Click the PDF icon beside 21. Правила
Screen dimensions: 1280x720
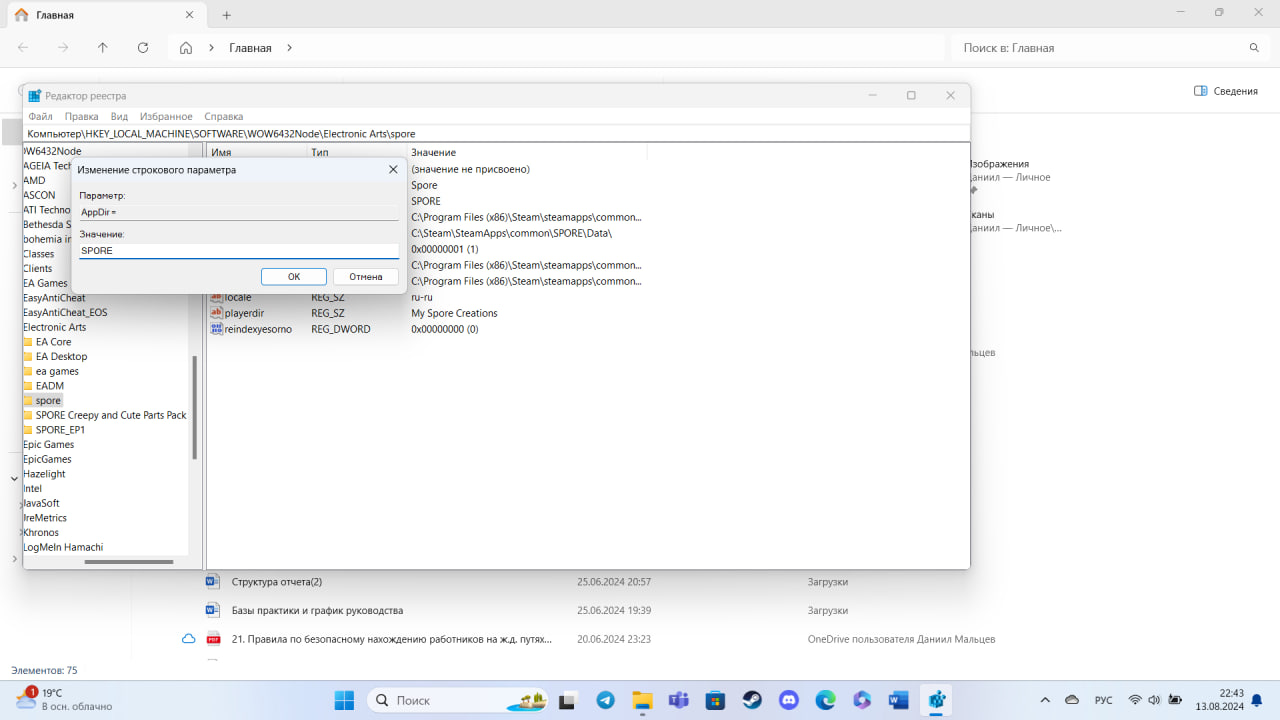(212, 639)
